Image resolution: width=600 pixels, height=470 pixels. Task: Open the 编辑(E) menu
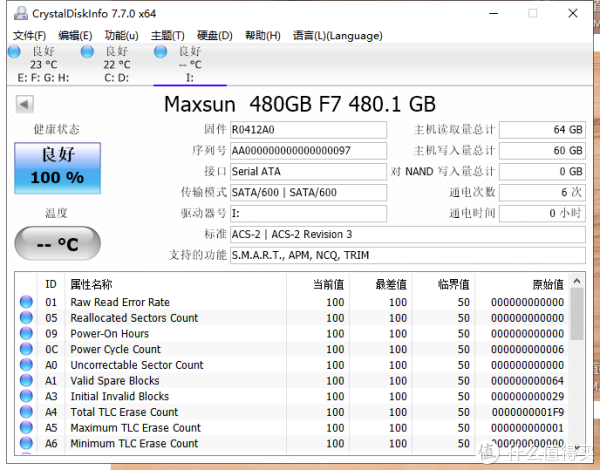click(75, 36)
